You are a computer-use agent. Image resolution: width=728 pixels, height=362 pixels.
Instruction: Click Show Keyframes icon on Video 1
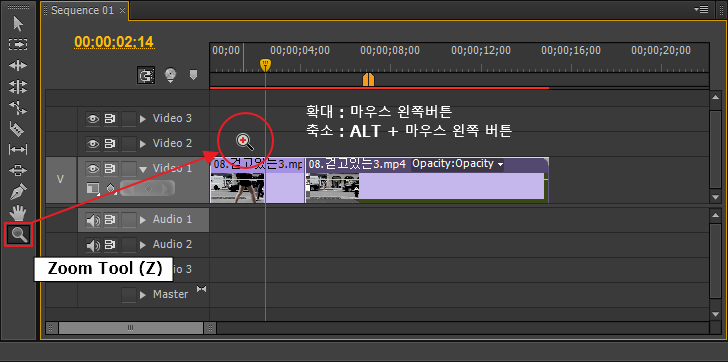(x=111, y=189)
